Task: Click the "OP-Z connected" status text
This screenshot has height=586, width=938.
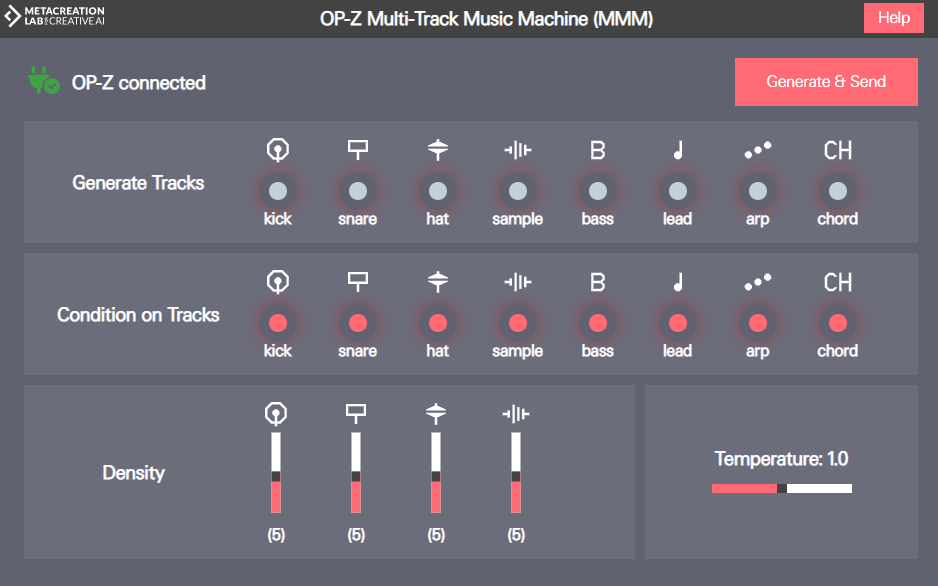Action: click(x=139, y=83)
